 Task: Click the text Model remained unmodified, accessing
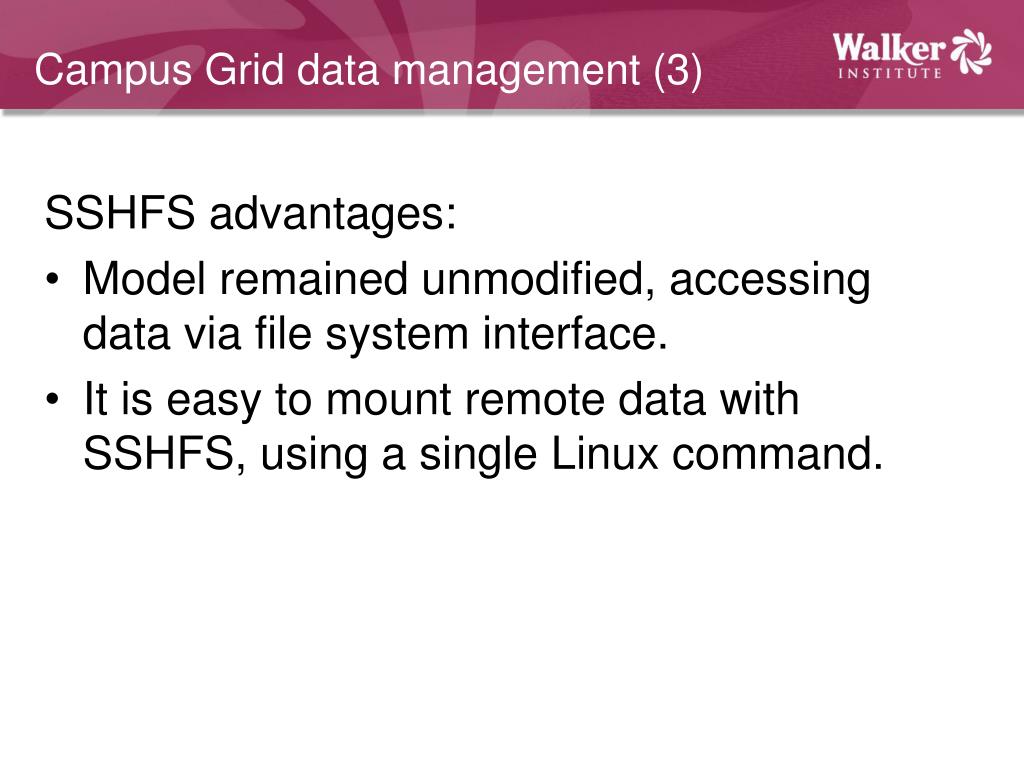coord(477,281)
